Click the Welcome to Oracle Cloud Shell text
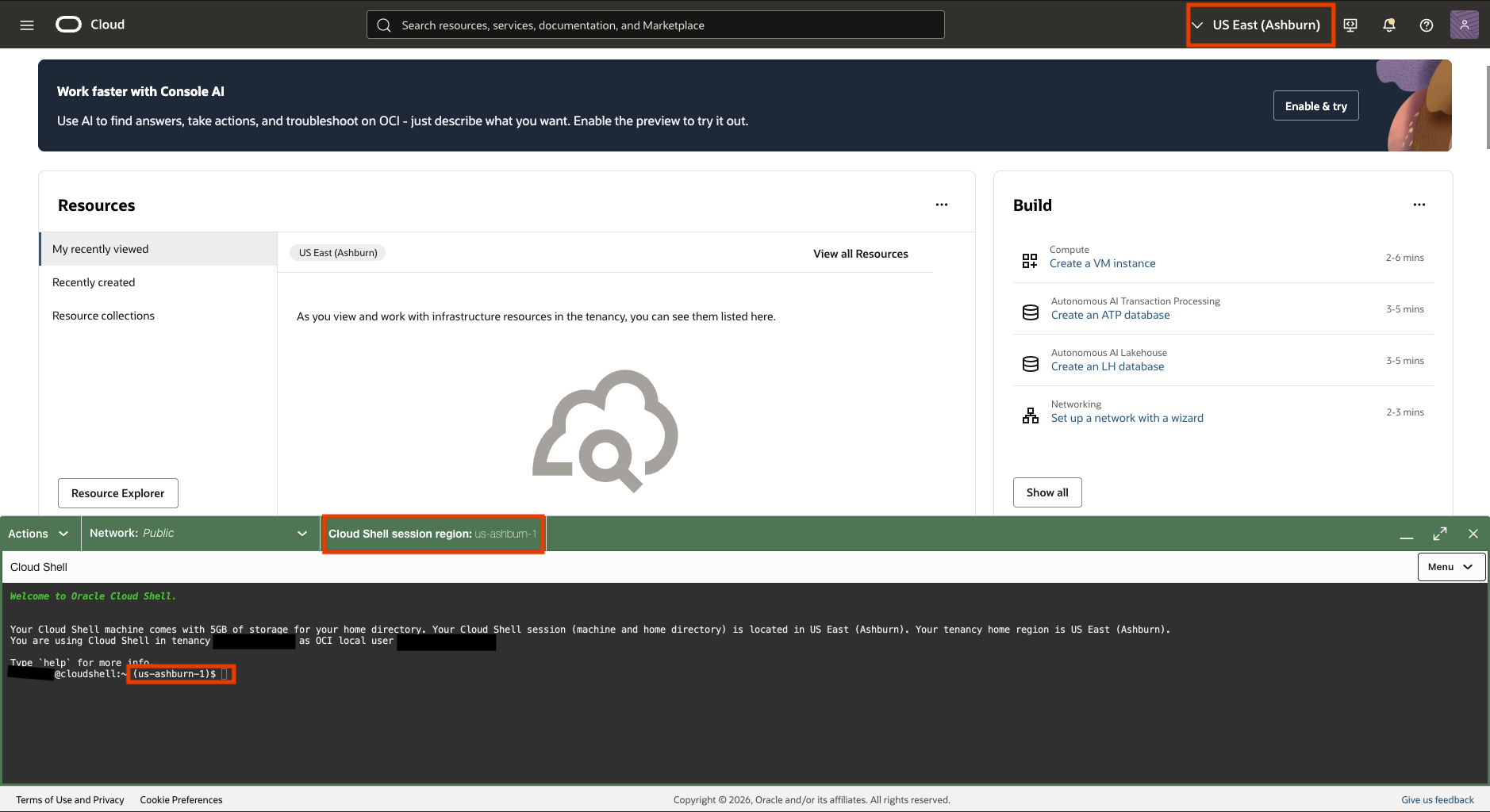 tap(93, 596)
